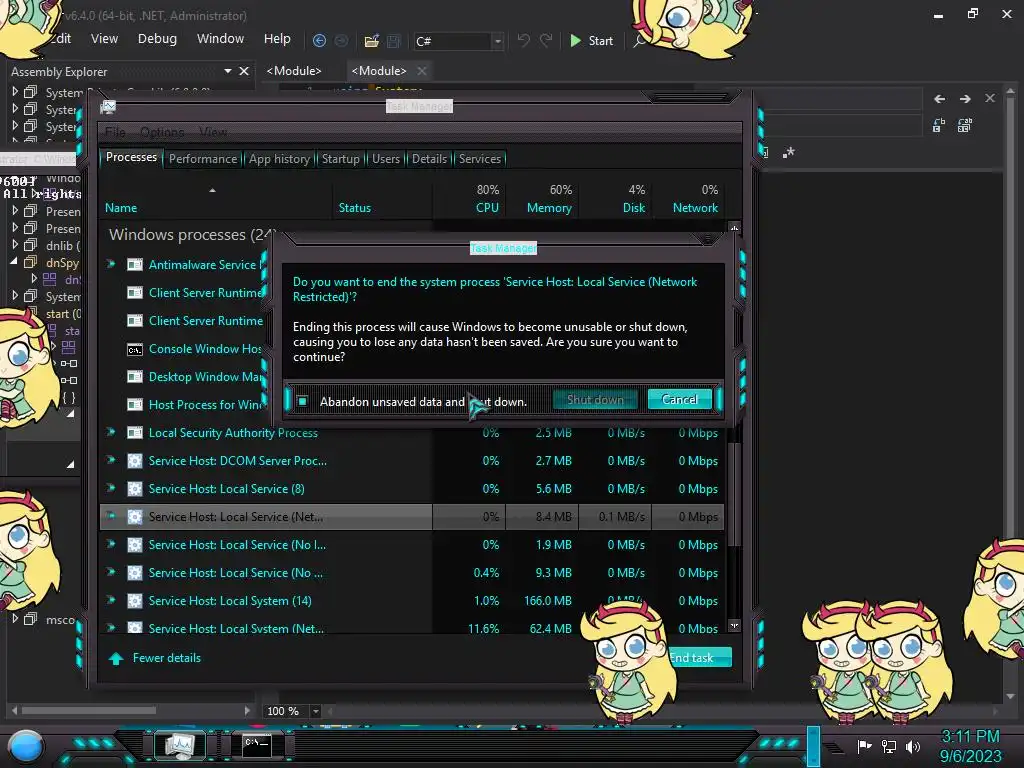This screenshot has height=768, width=1024.
Task: Switch to the App history tab
Action: click(x=280, y=159)
